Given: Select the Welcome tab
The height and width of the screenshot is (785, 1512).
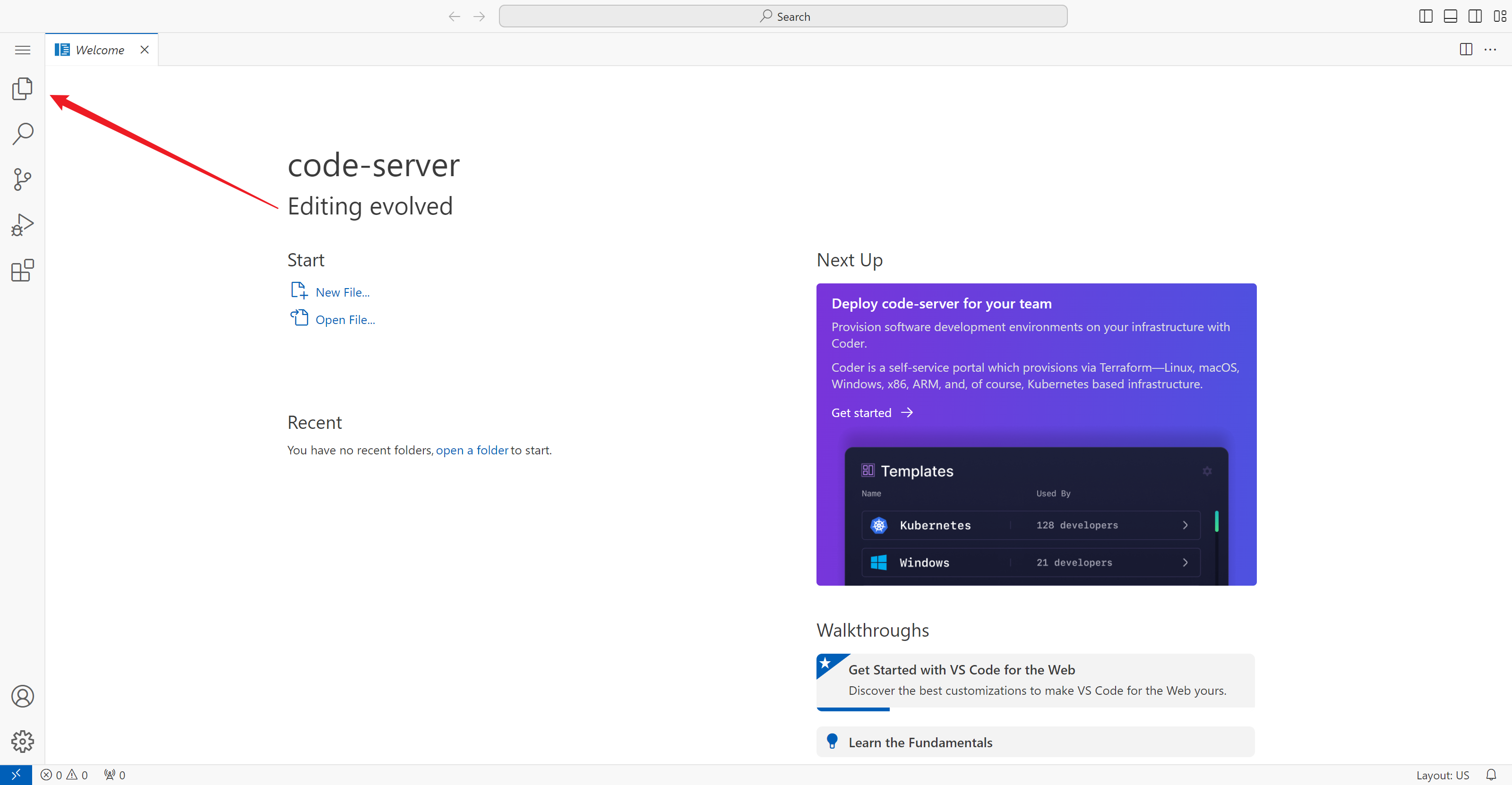Looking at the screenshot, I should tap(100, 50).
